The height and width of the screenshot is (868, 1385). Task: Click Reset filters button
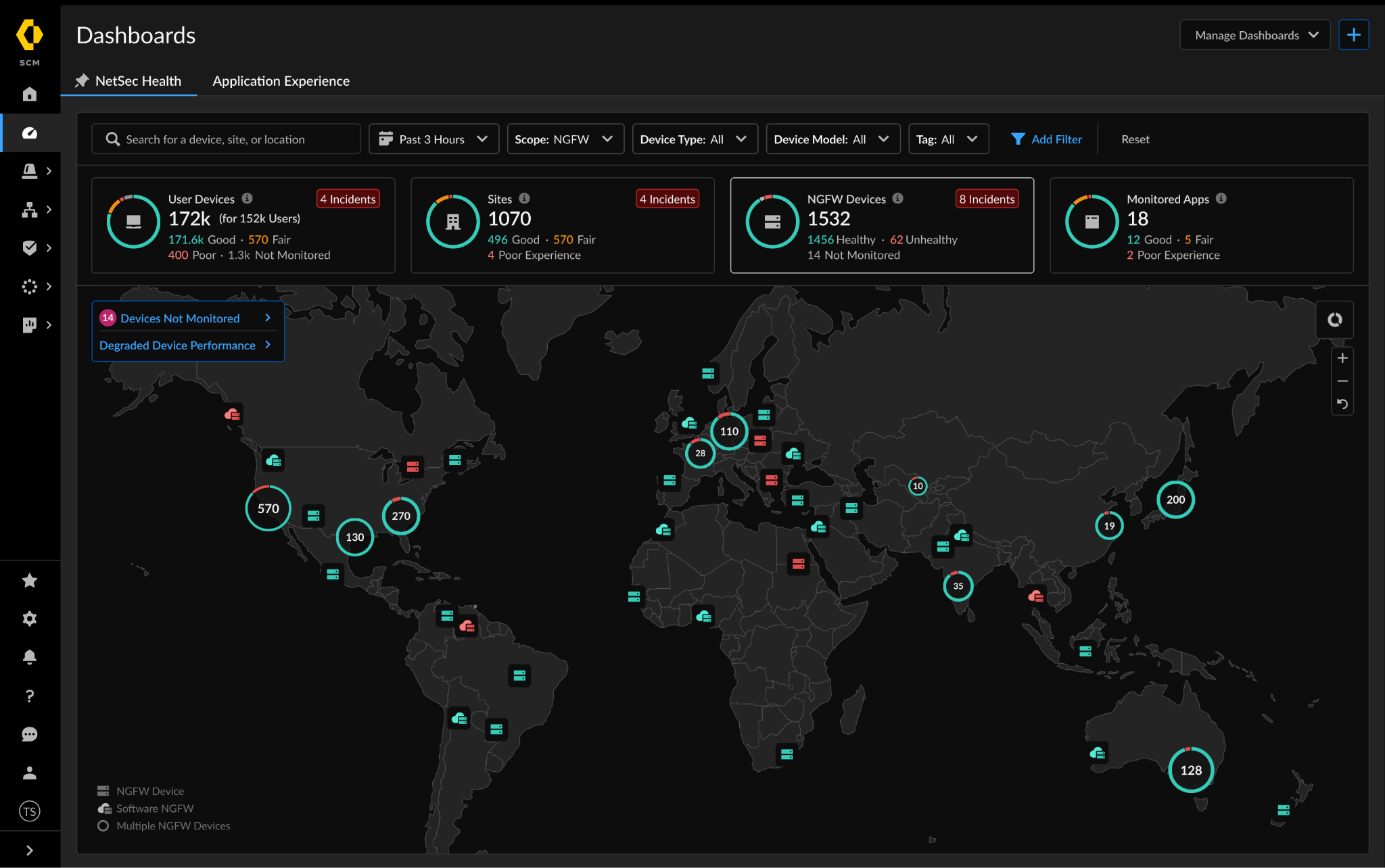click(x=1135, y=139)
